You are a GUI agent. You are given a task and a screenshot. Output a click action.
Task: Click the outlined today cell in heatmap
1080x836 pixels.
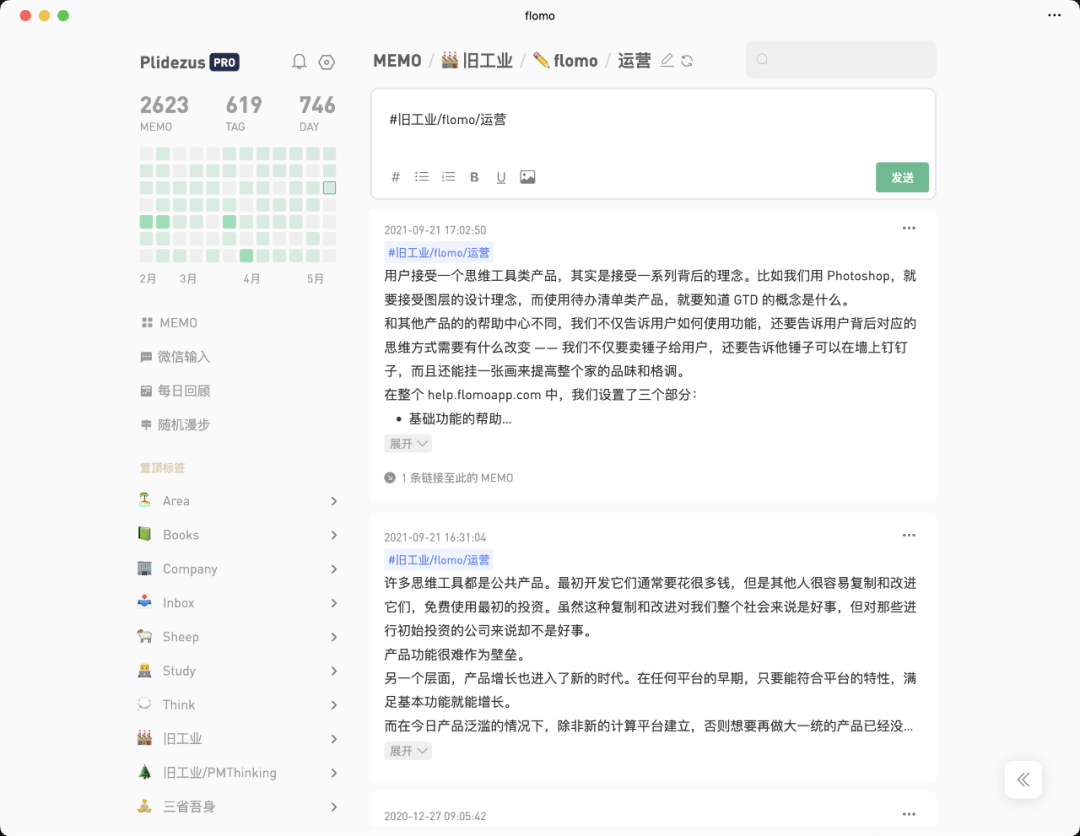point(329,187)
